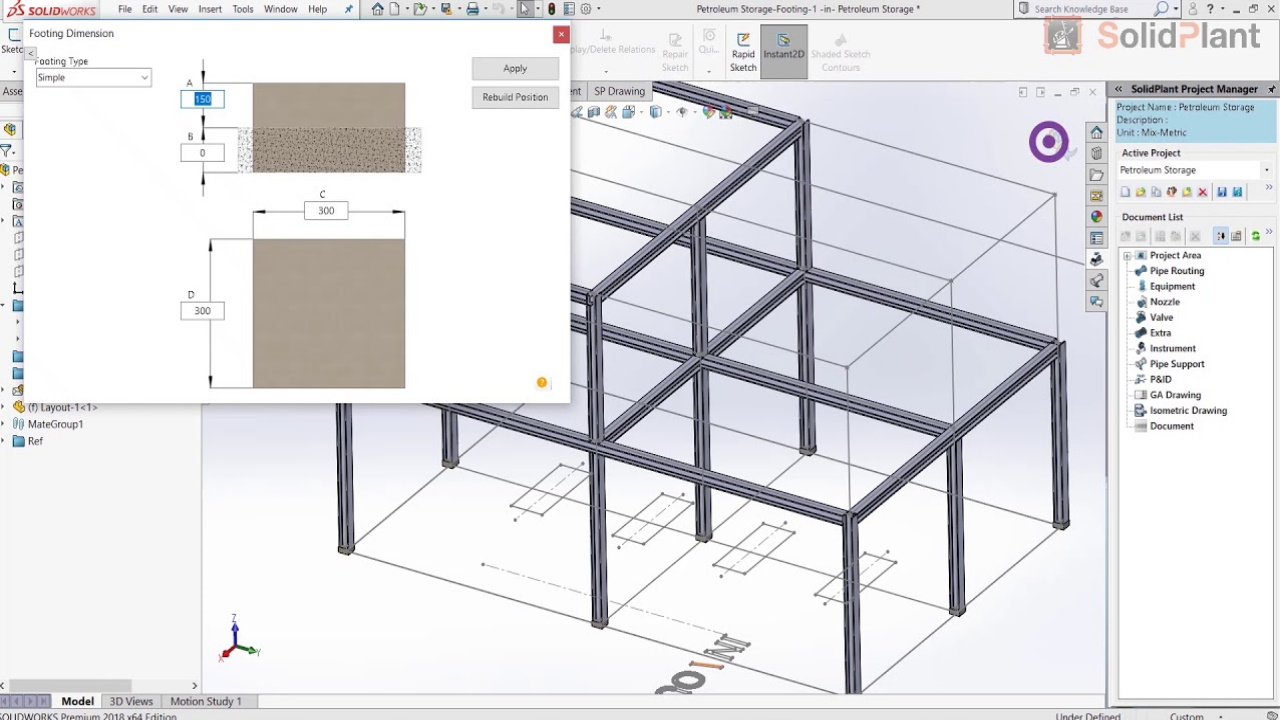Click the Rebuild Position button
This screenshot has height=720, width=1280.
coord(515,97)
